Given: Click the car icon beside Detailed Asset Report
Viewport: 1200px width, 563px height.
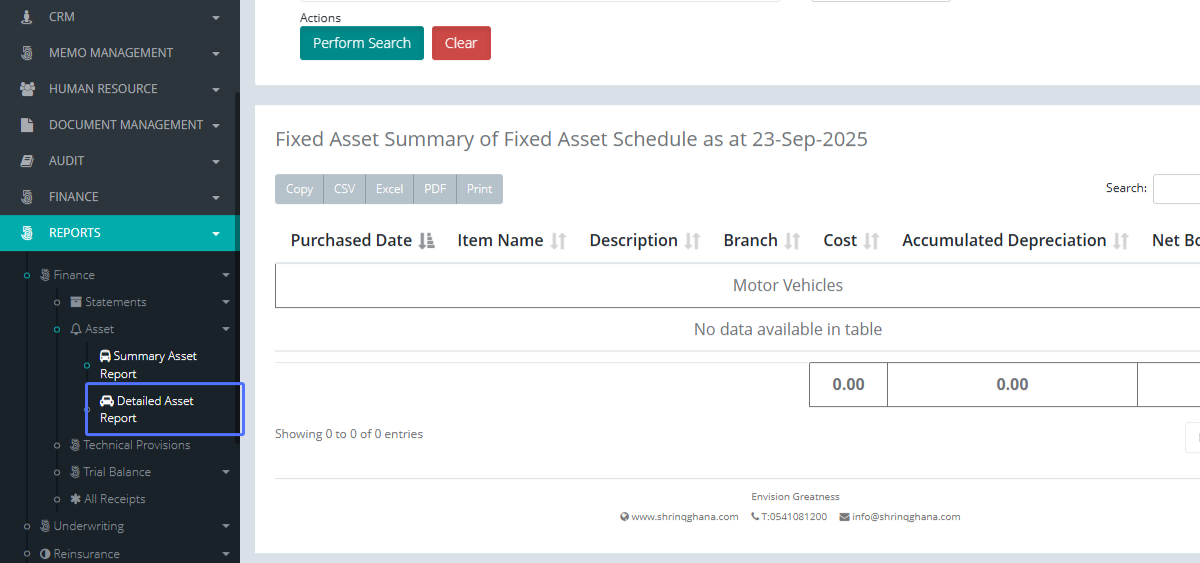Looking at the screenshot, I should pos(107,401).
